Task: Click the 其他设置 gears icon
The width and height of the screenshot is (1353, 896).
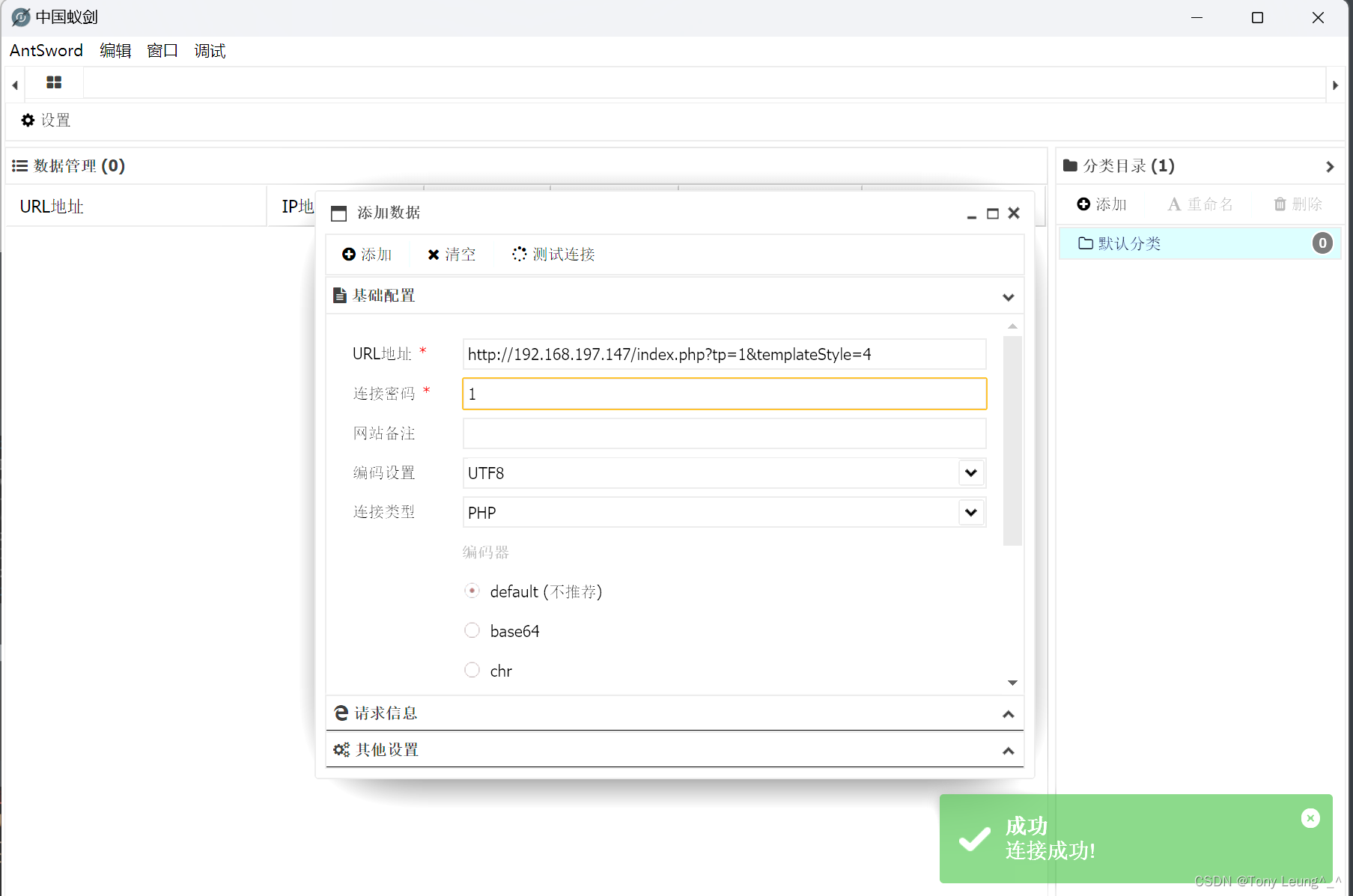Action: click(341, 749)
